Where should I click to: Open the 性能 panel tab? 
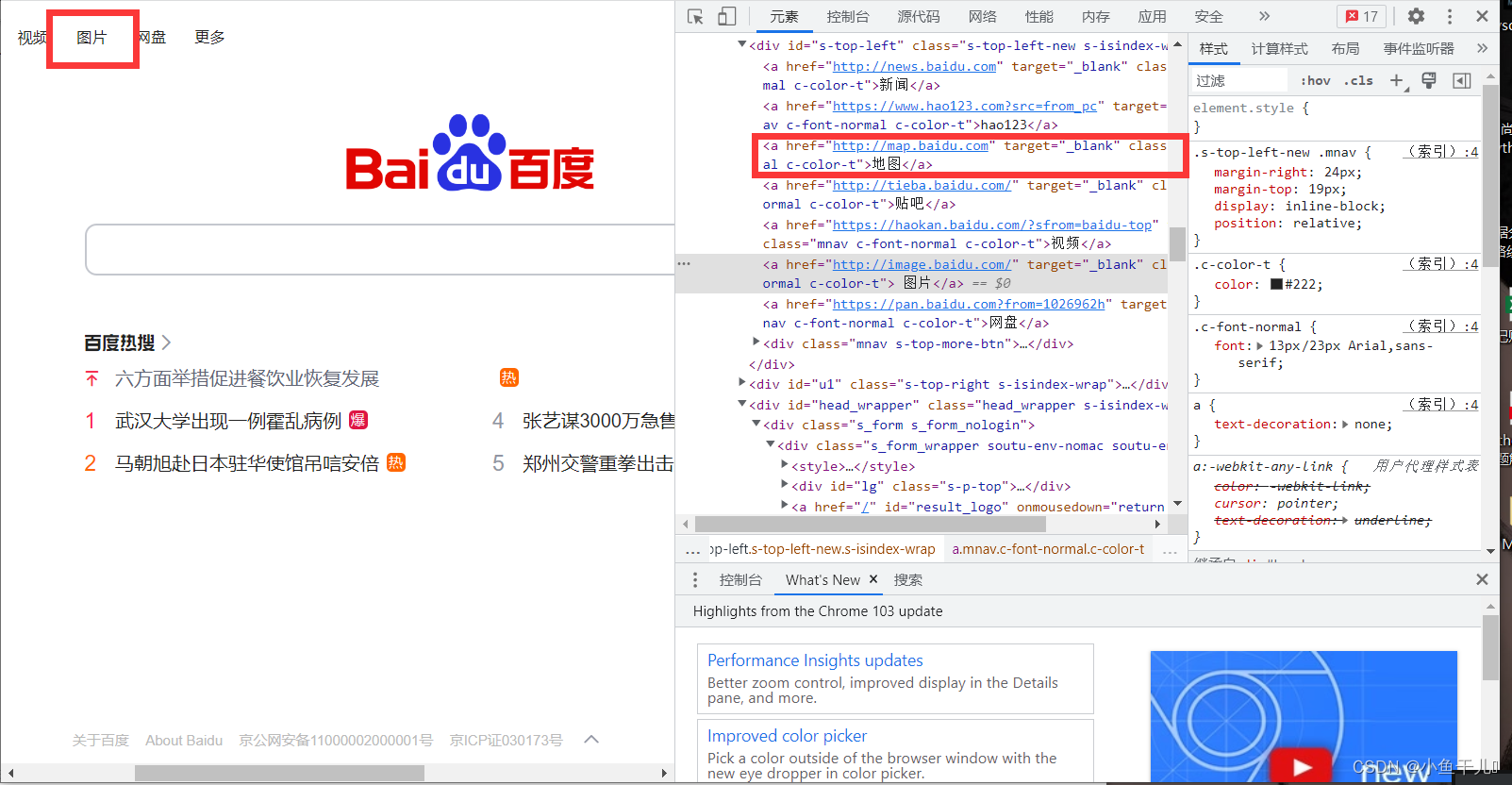pos(1039,16)
